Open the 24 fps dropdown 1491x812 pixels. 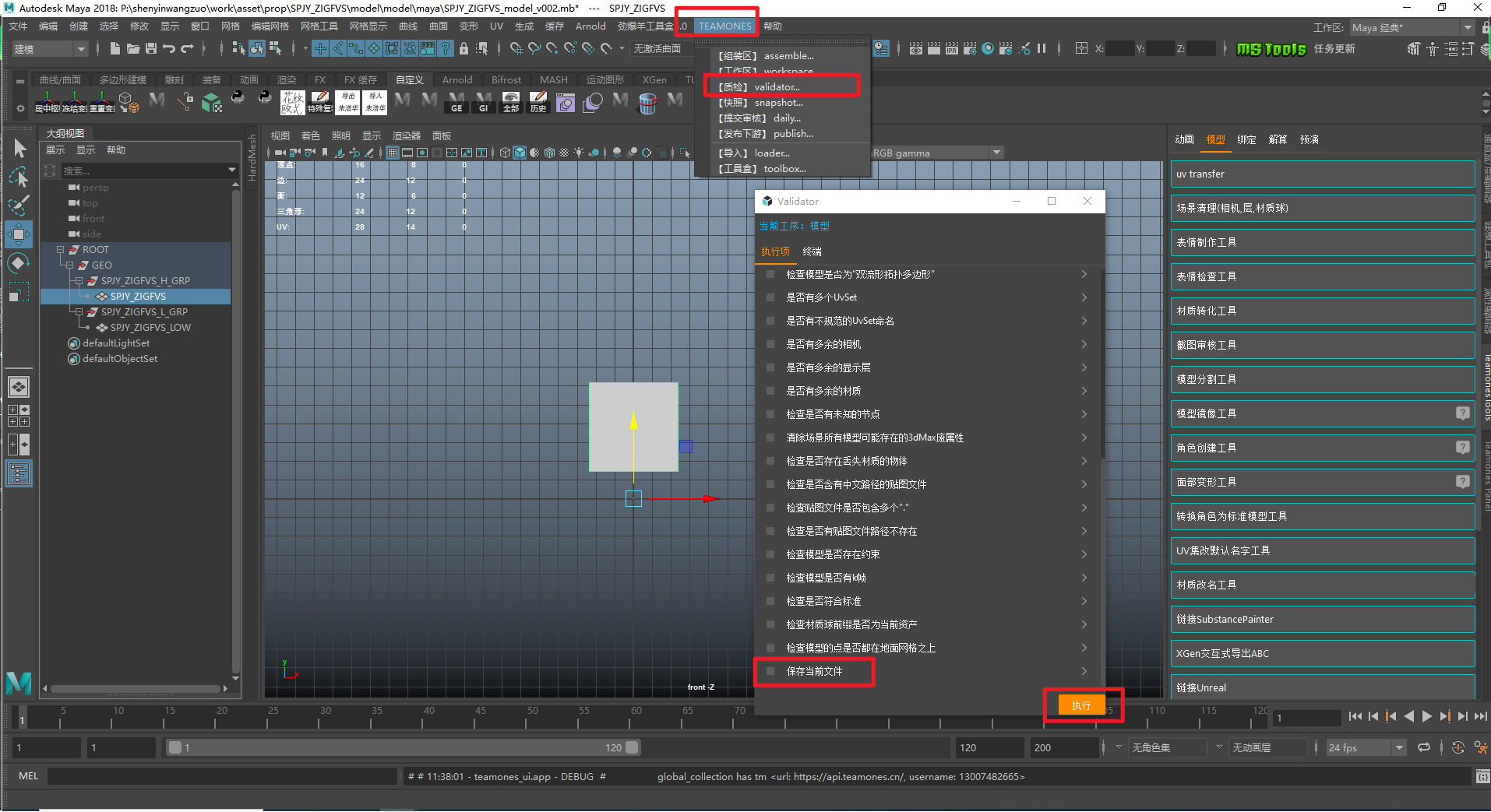pos(1399,747)
